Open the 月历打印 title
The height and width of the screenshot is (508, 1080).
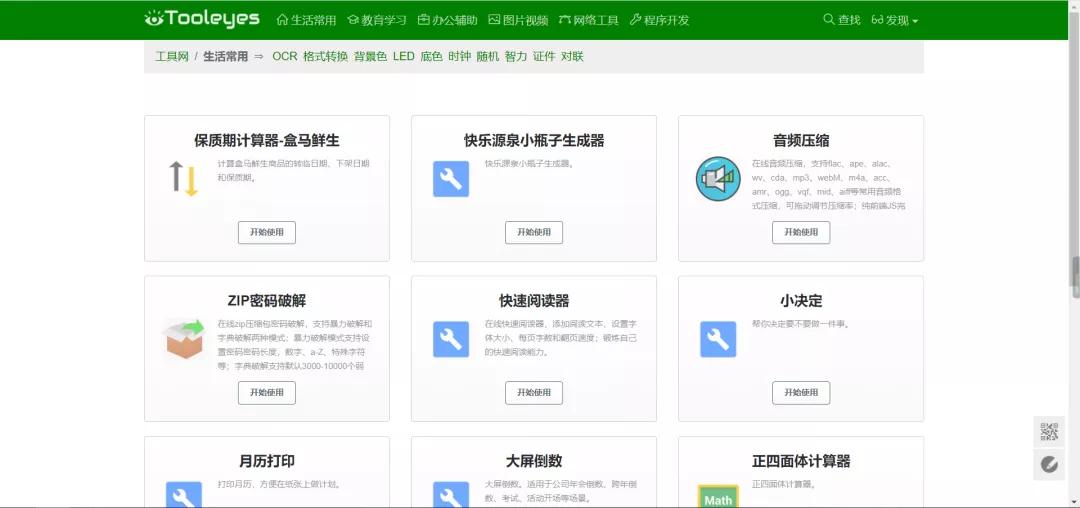click(x=267, y=461)
